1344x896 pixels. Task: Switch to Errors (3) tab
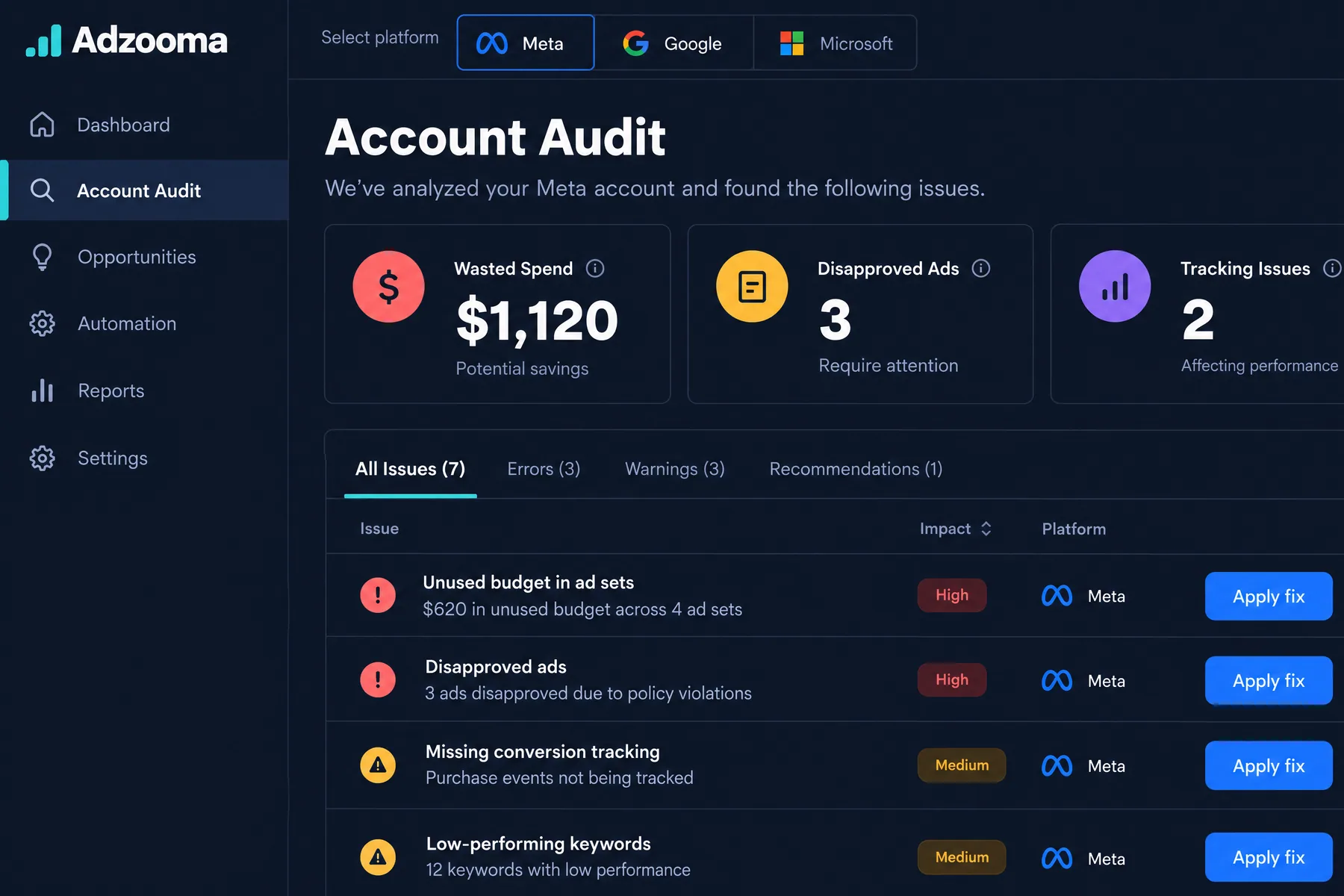[544, 469]
